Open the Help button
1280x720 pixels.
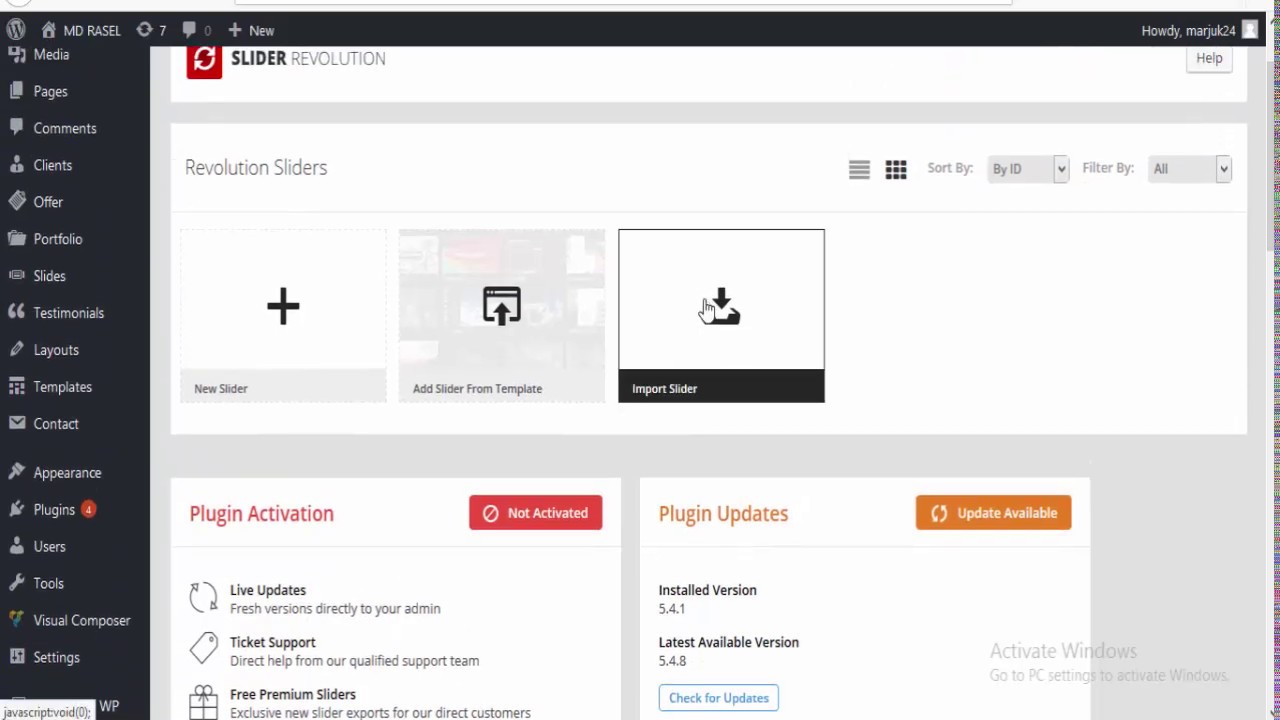(x=1209, y=58)
